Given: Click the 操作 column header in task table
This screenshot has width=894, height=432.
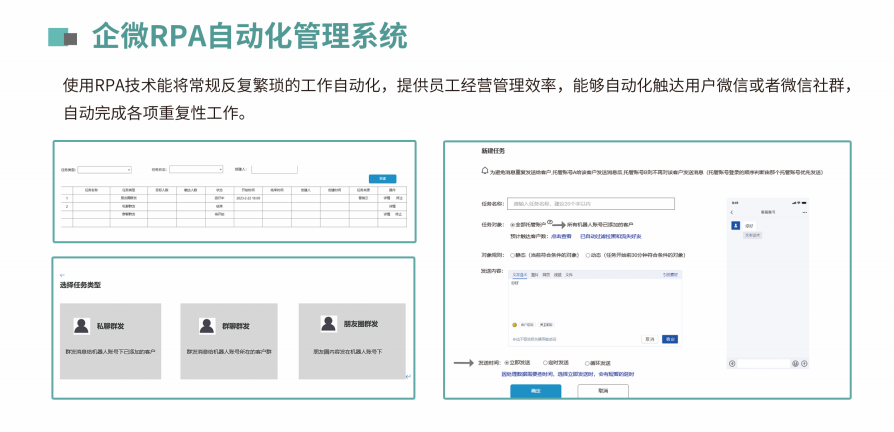Looking at the screenshot, I should click(x=392, y=190).
